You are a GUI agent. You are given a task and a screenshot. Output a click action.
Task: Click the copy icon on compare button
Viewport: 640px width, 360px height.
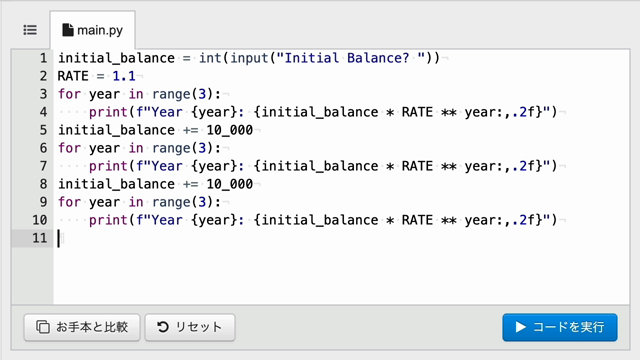click(43, 327)
